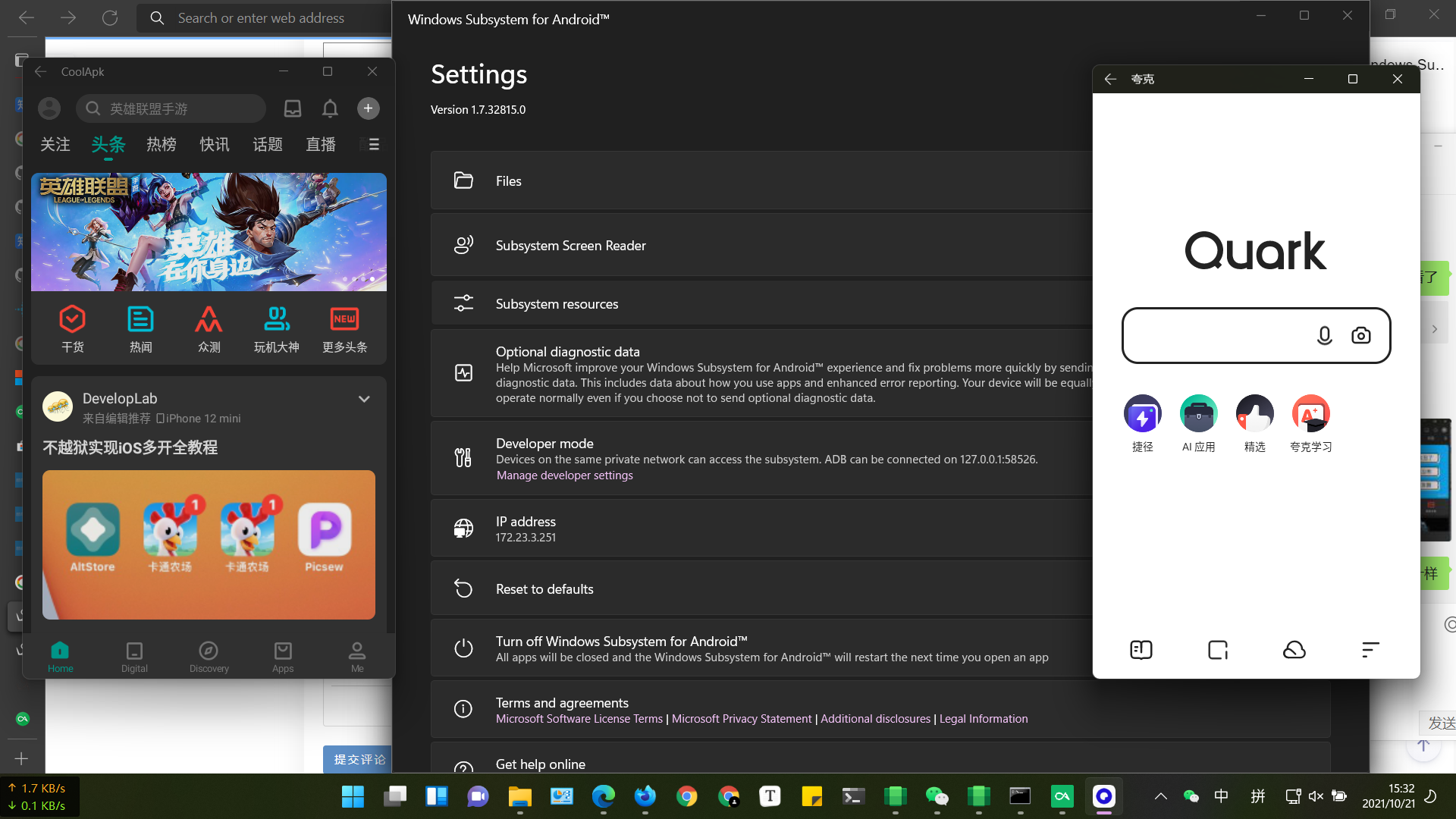Image resolution: width=1456 pixels, height=819 pixels.
Task: Switch to 快讯 tab in CoolApk
Action: tap(215, 144)
